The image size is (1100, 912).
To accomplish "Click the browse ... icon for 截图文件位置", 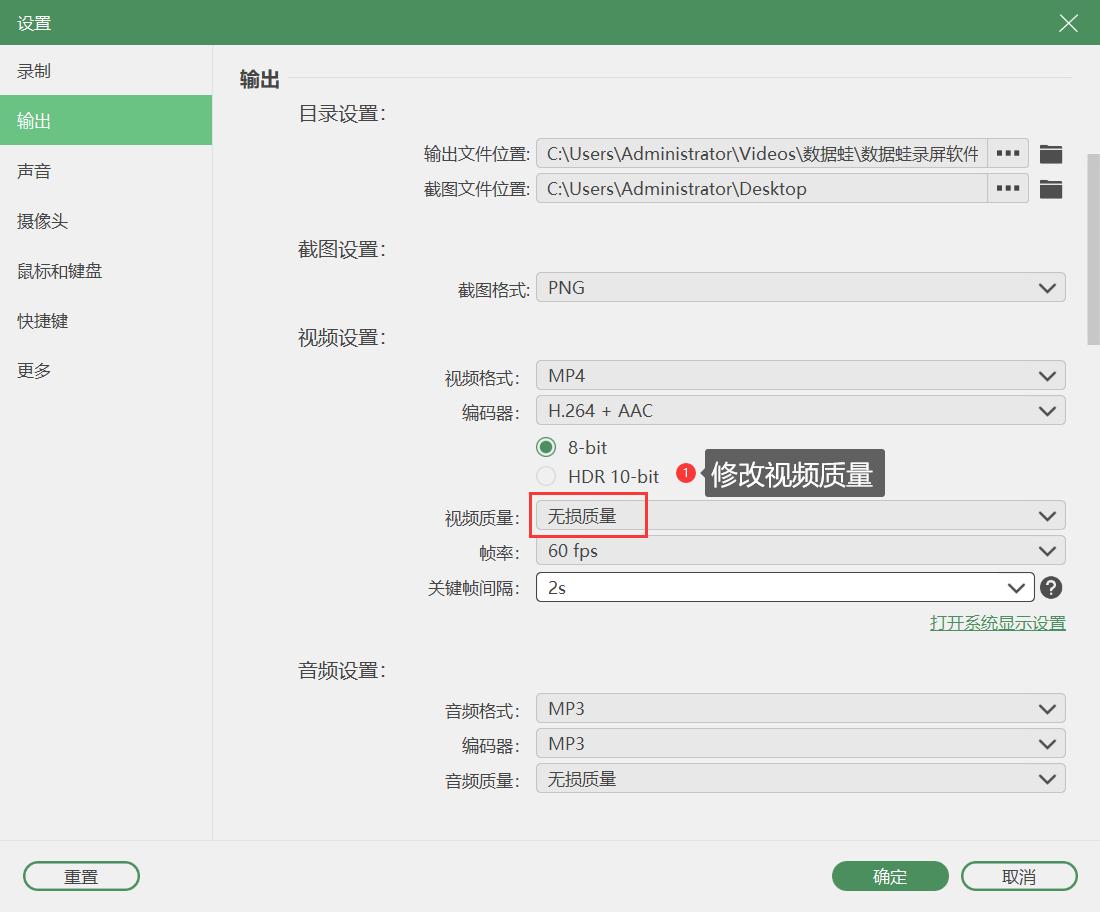I will coord(1007,188).
